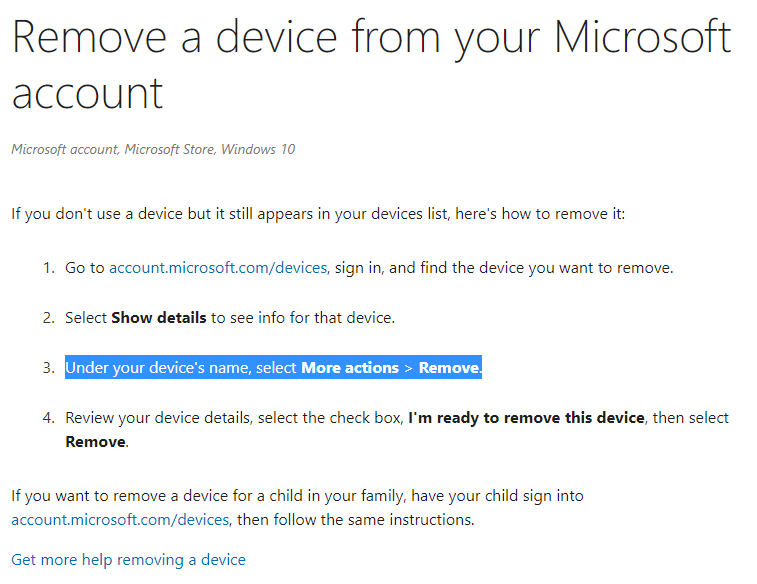The image size is (757, 584).
Task: Open account.microsoft.com/devices link in child paragraph
Action: [120, 520]
